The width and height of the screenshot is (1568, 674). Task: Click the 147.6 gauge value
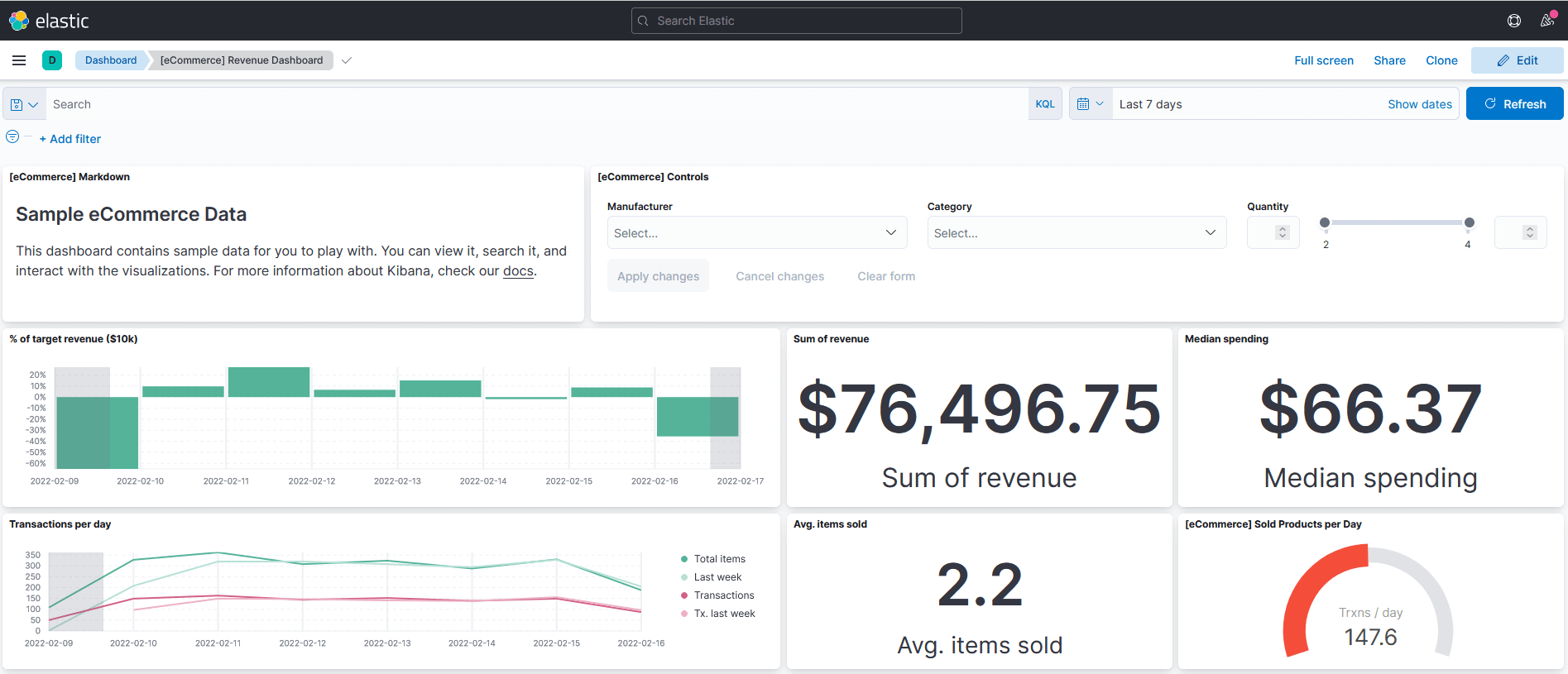click(x=1370, y=637)
